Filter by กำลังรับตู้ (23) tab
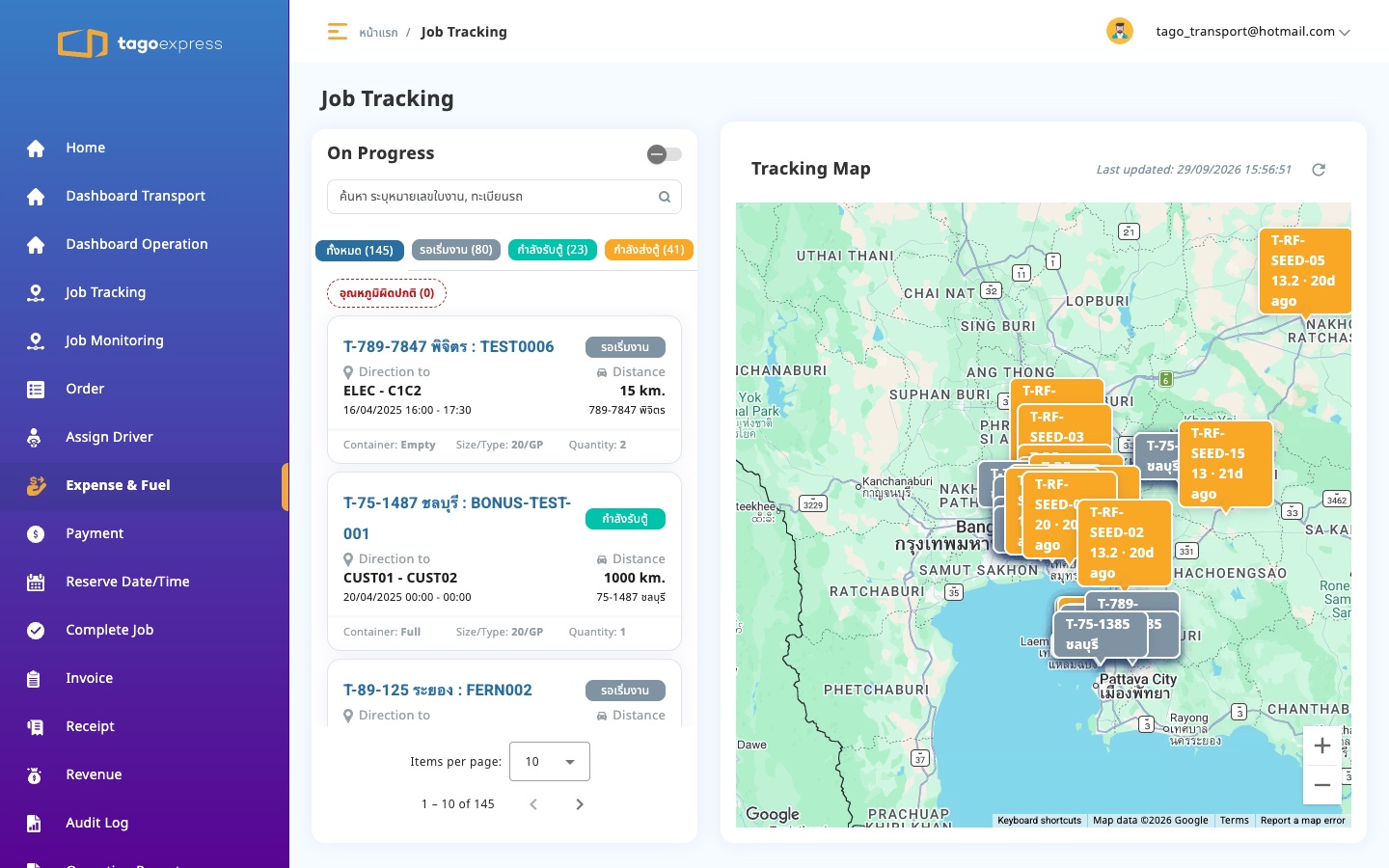 pos(553,250)
